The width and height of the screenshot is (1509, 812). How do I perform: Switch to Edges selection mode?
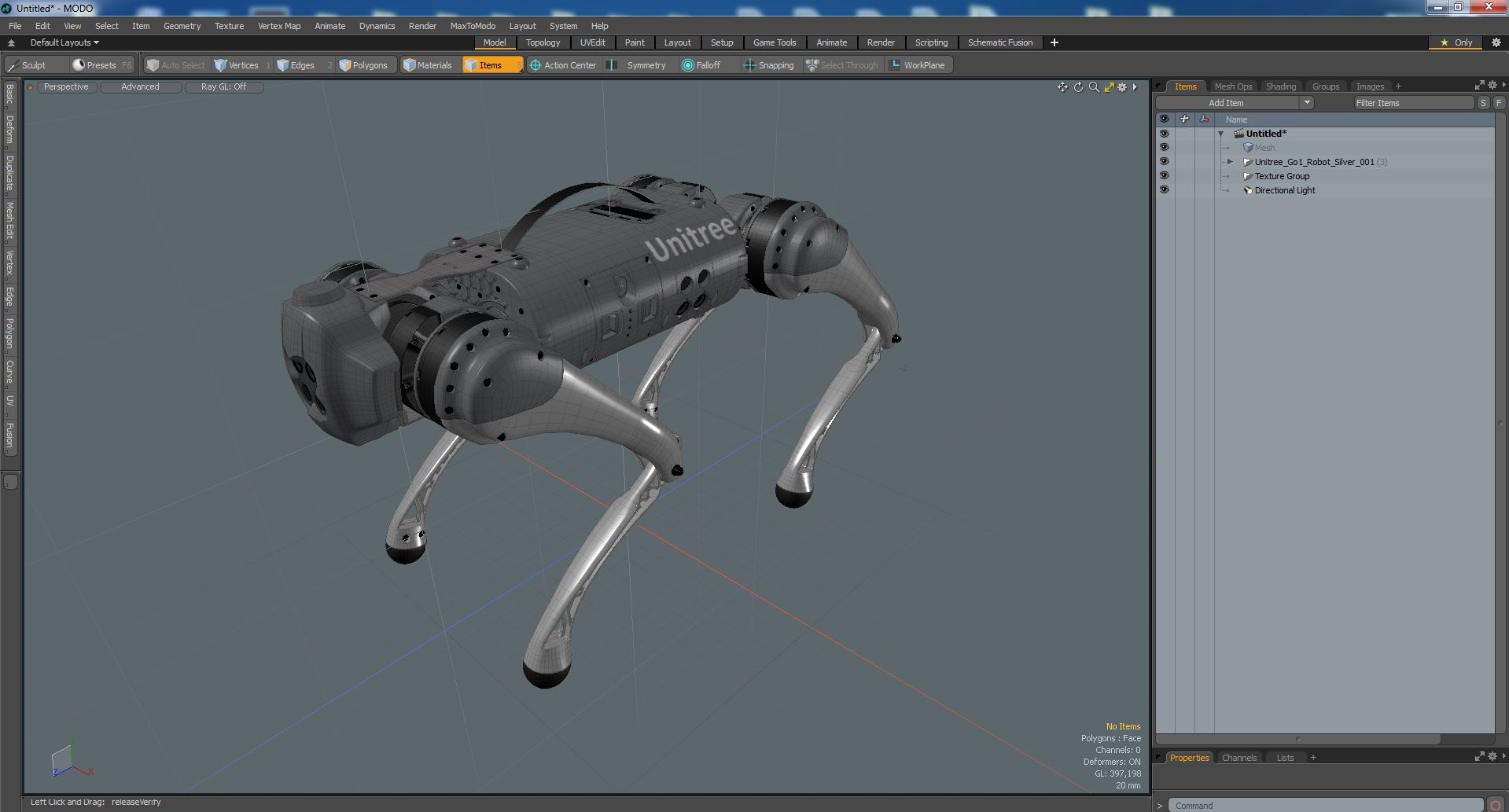(303, 65)
